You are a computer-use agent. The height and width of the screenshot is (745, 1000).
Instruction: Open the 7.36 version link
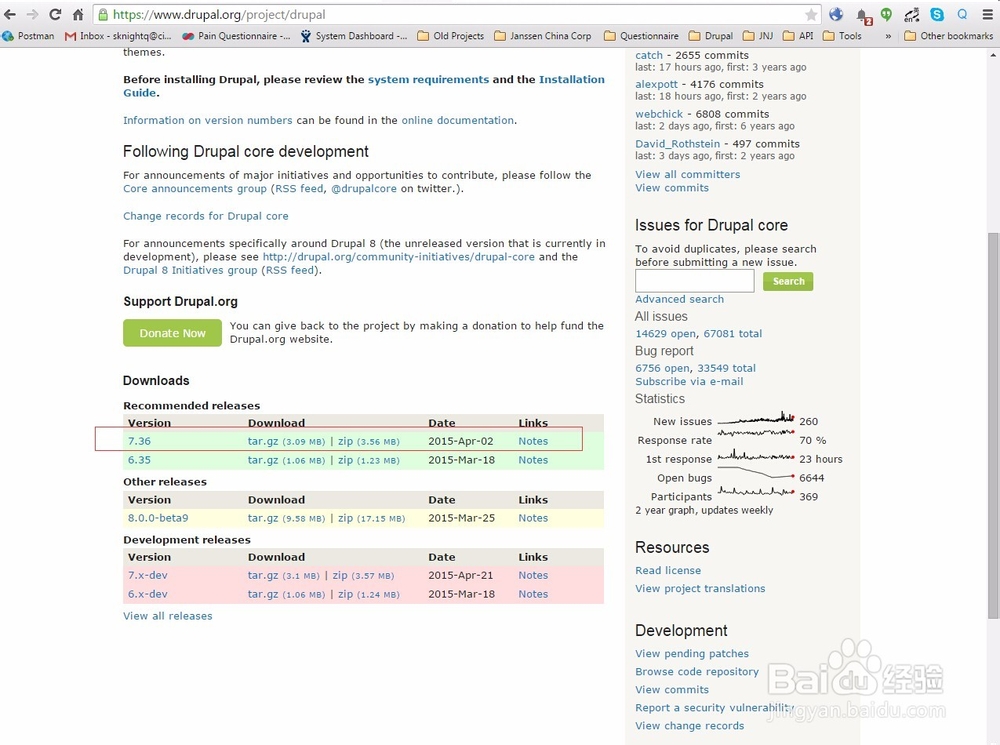(139, 441)
